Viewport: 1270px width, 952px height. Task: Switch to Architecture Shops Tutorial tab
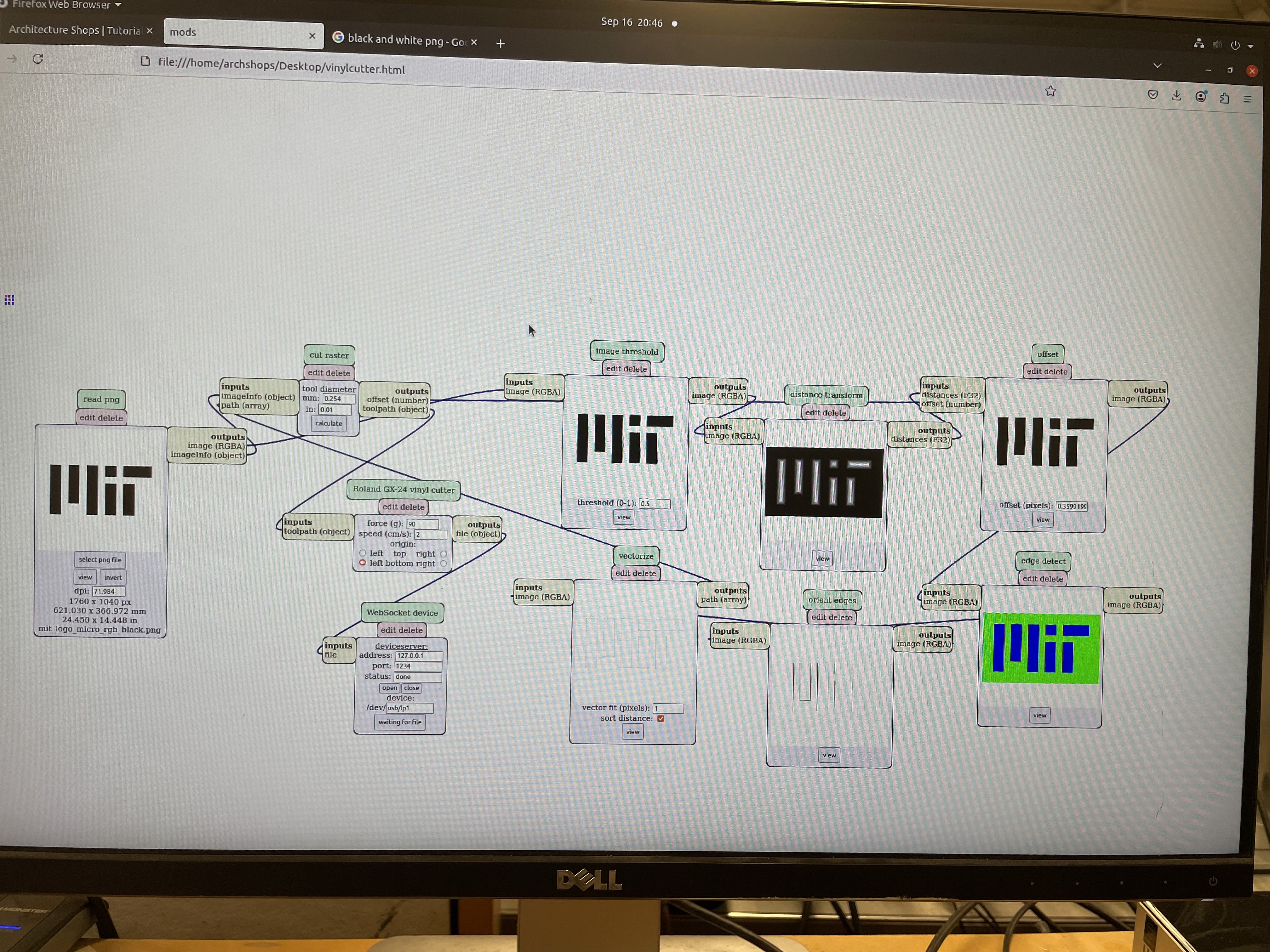click(75, 30)
